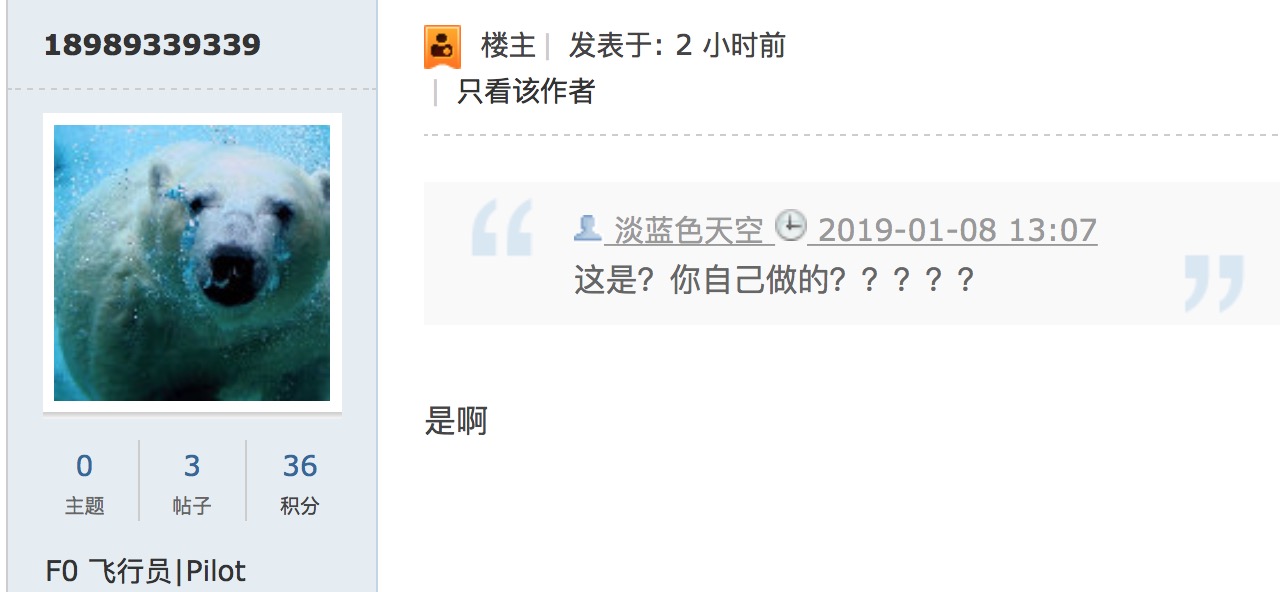The height and width of the screenshot is (592, 1280).
Task: Click the 发表于: 2 小时前 timestamp
Action: tap(677, 46)
